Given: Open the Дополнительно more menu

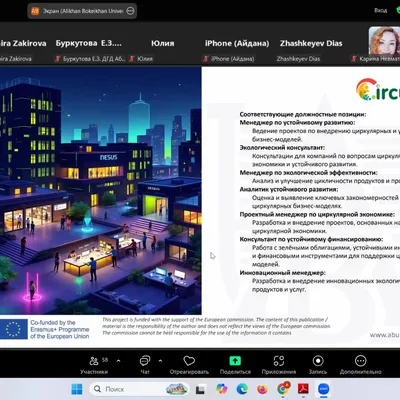Looking at the screenshot, I should pyautogui.click(x=361, y=365).
